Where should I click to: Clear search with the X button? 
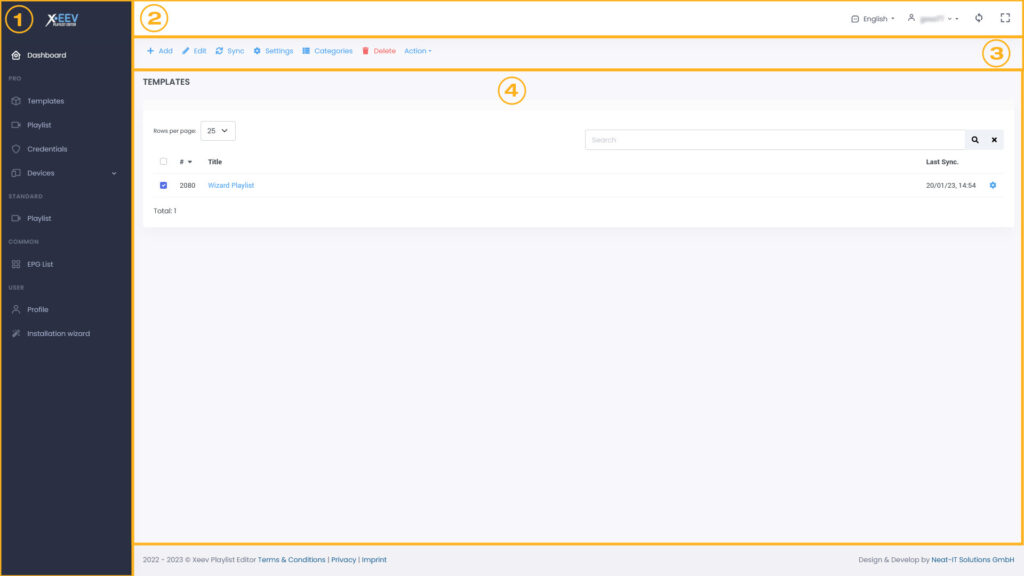pos(994,140)
